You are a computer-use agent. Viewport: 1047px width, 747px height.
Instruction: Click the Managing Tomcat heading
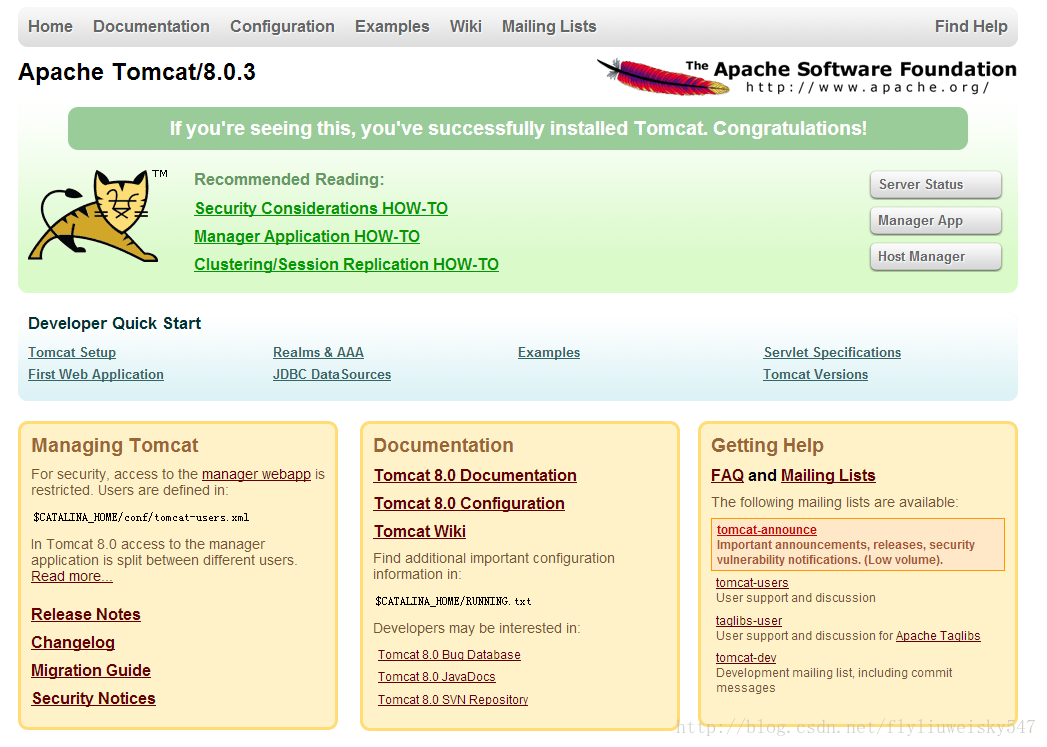pos(115,445)
